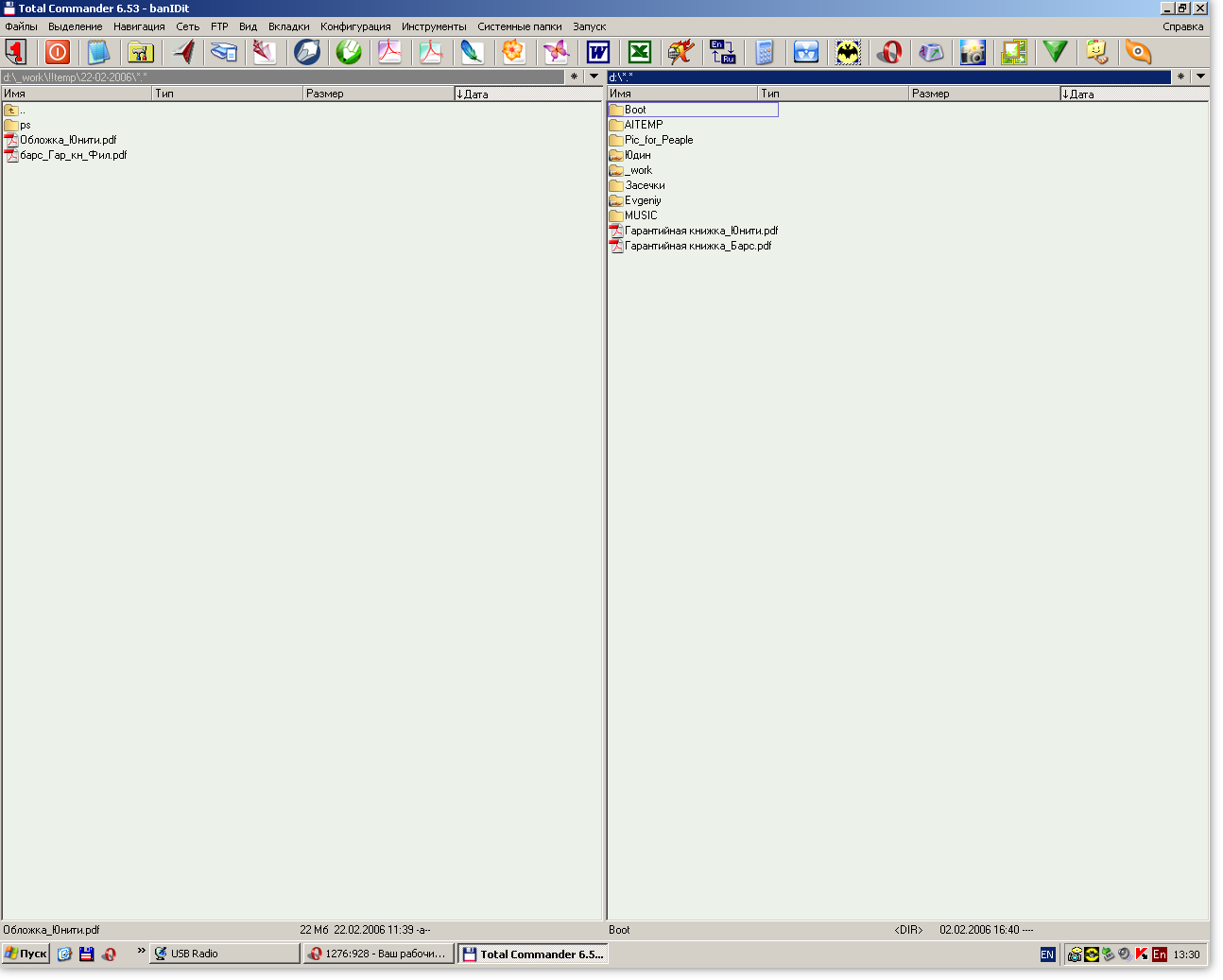Select the MUSIC folder
This screenshot has height=980, width=1223.
(x=633, y=215)
